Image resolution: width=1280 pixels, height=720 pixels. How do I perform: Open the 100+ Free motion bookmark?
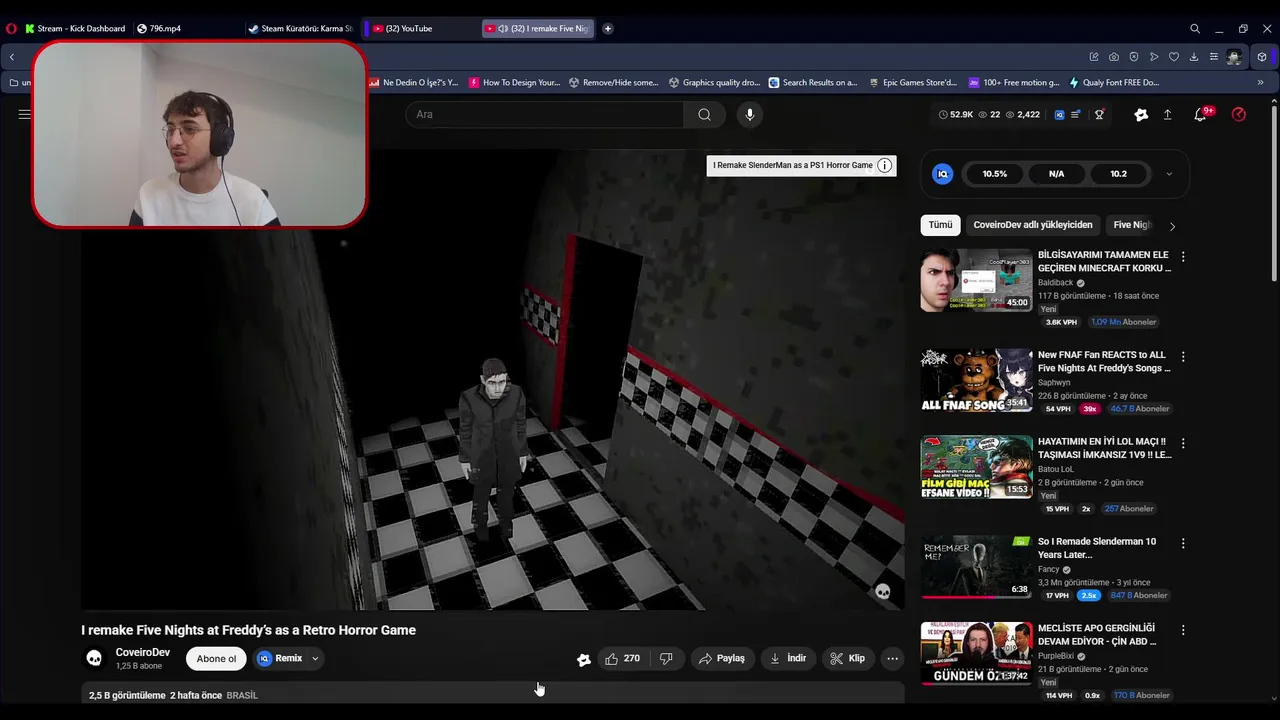[x=1013, y=83]
